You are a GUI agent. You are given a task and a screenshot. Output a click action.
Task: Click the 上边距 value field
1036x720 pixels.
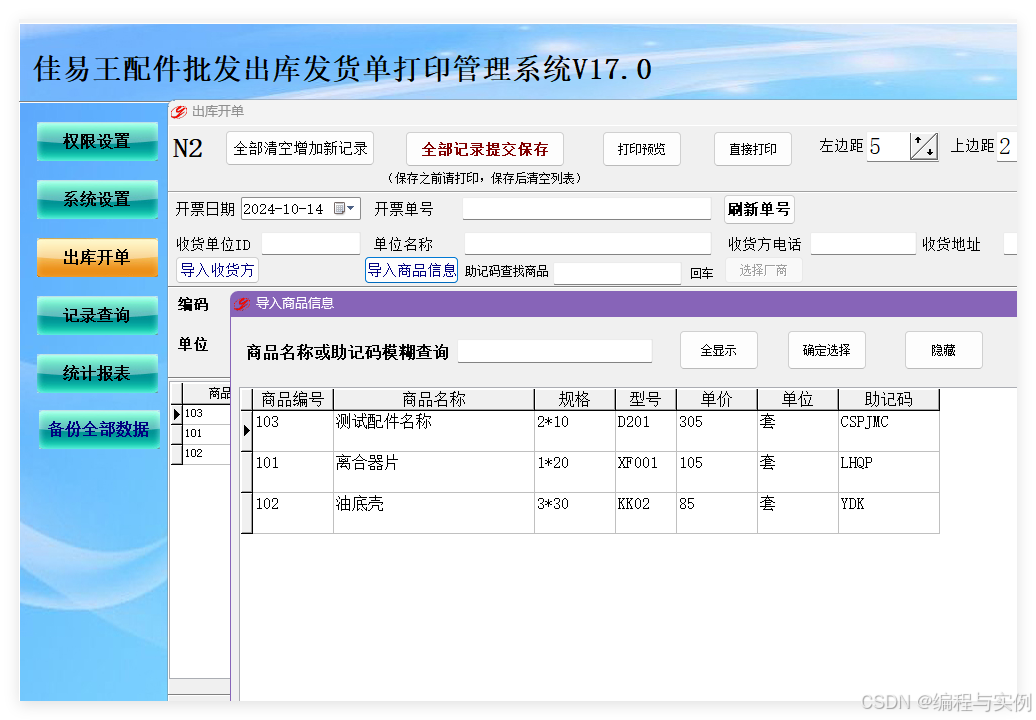1006,147
